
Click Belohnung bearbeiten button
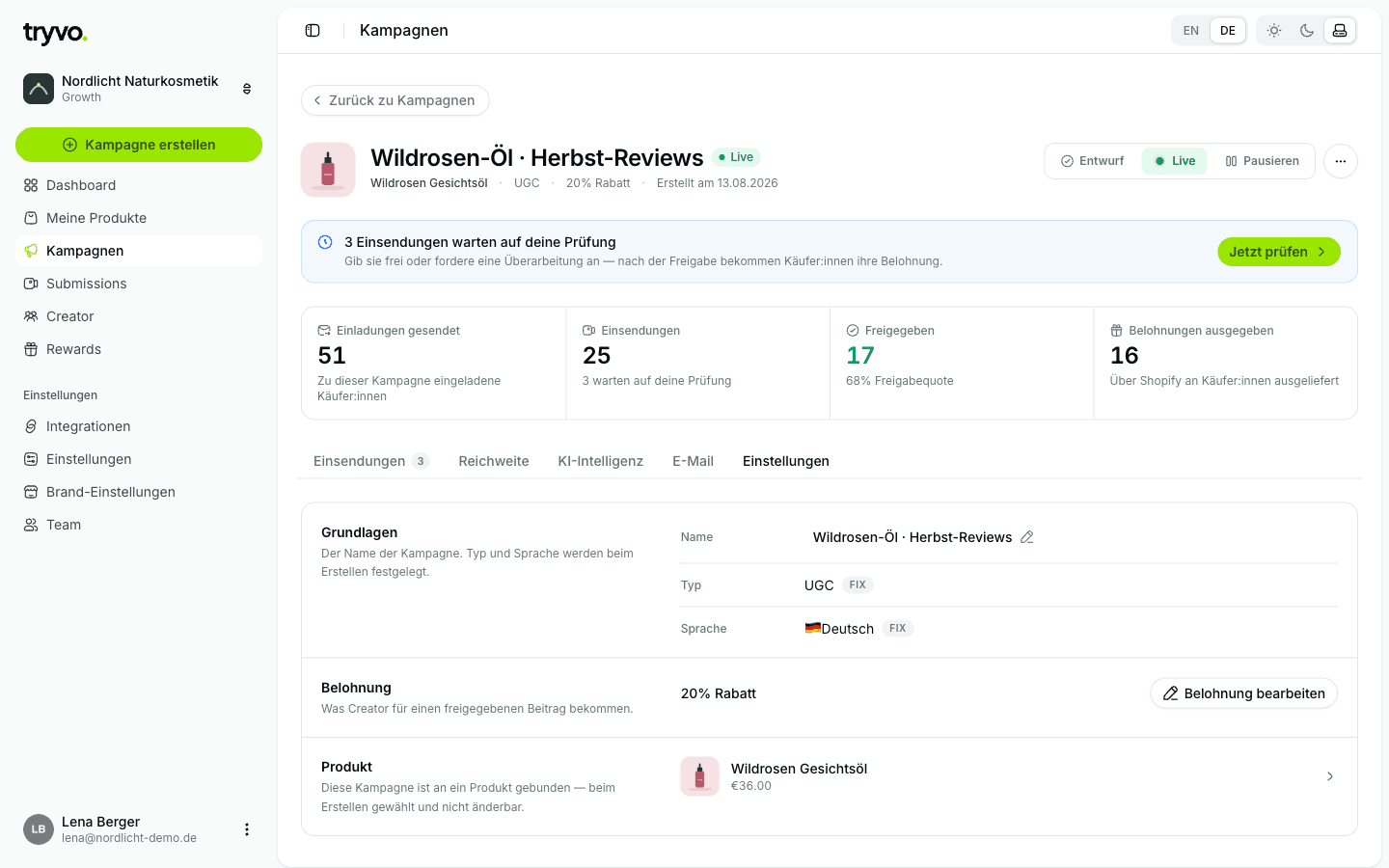click(x=1244, y=693)
